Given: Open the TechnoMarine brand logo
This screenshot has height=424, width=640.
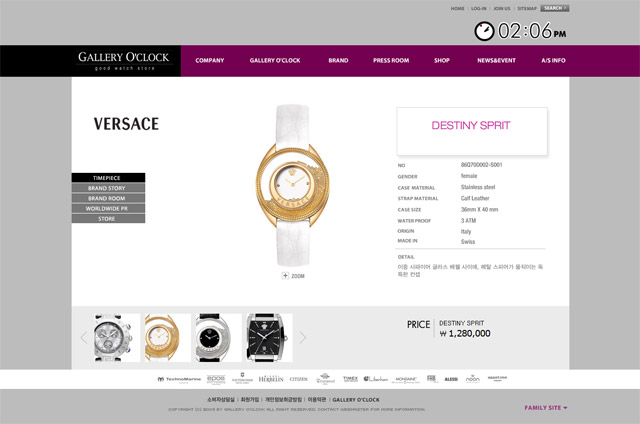Looking at the screenshot, I should tap(179, 380).
